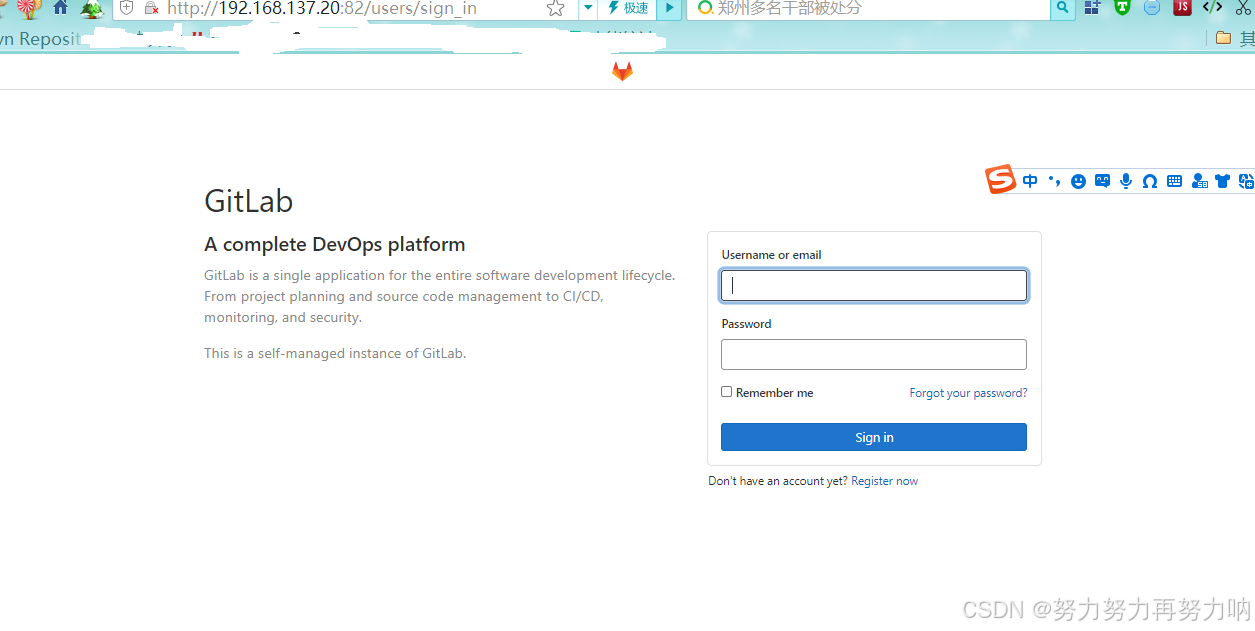Viewport: 1255px width, 631px height.
Task: Click the Sogou chat face bubble icon
Action: [x=1102, y=181]
